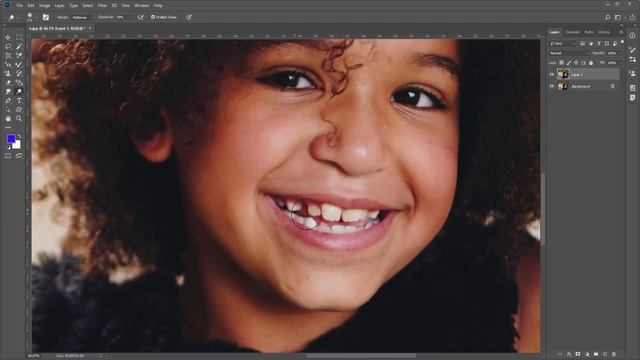Click the horizontal scrollbar under the canvas
Screen dimensions: 640x360
[x=361, y=356]
